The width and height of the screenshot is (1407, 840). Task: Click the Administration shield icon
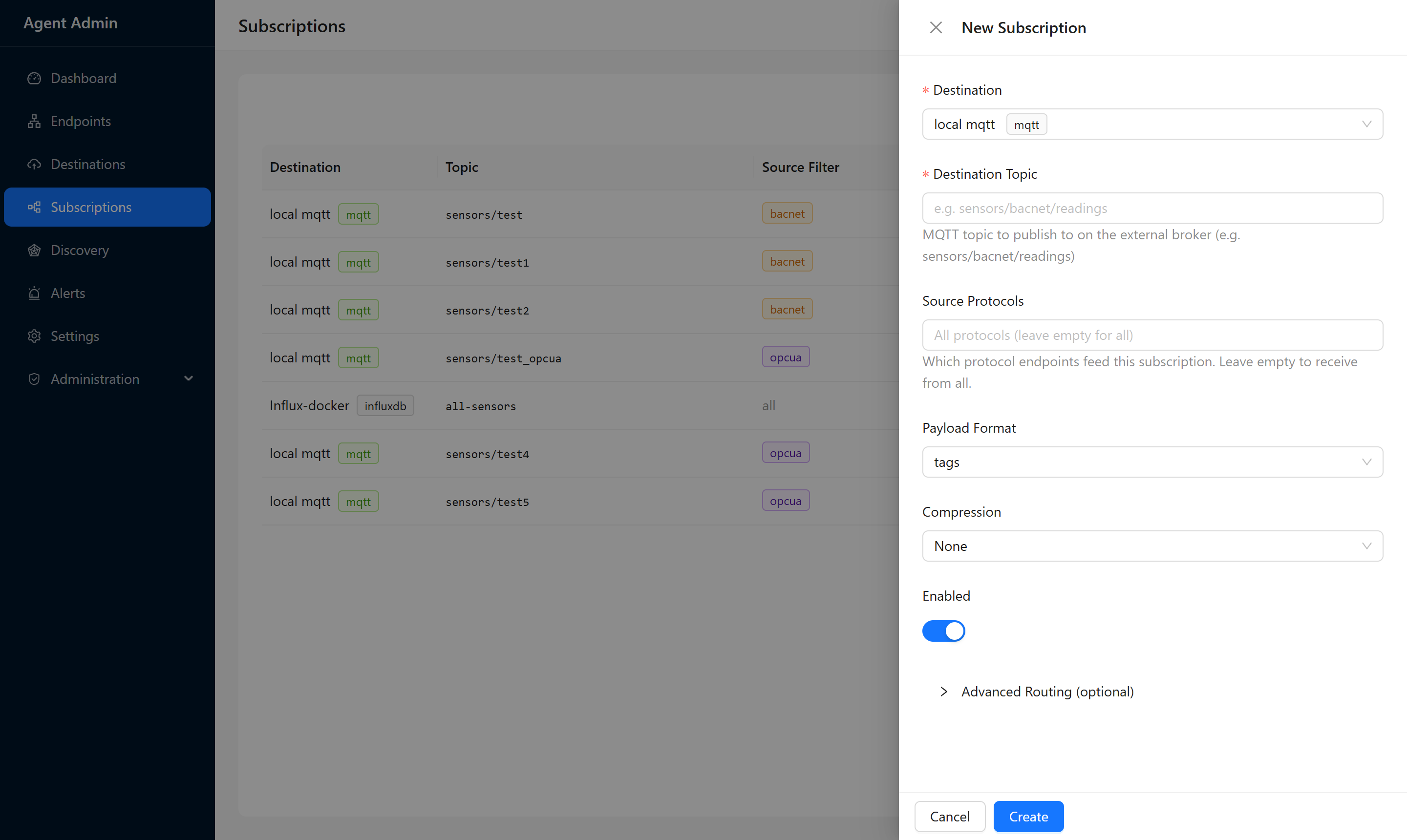34,379
